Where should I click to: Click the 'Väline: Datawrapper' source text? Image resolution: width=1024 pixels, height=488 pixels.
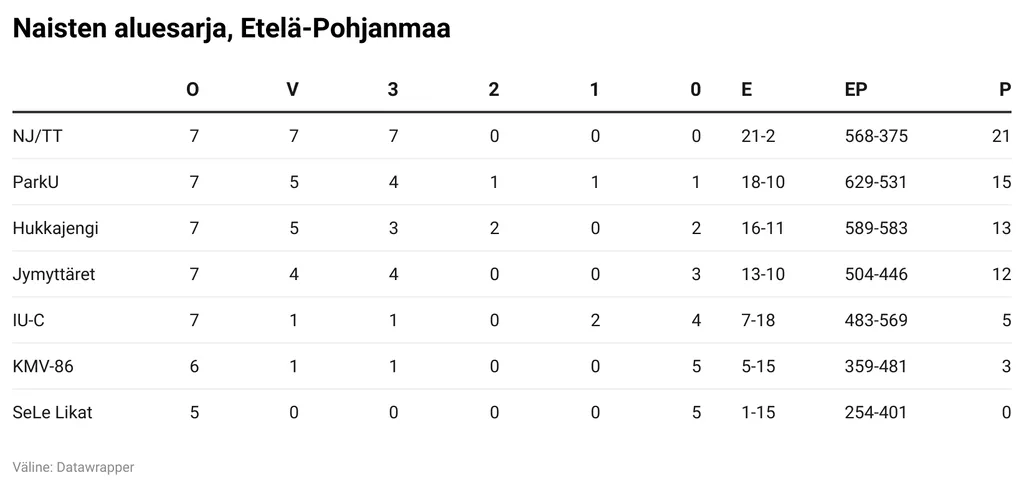pos(73,467)
